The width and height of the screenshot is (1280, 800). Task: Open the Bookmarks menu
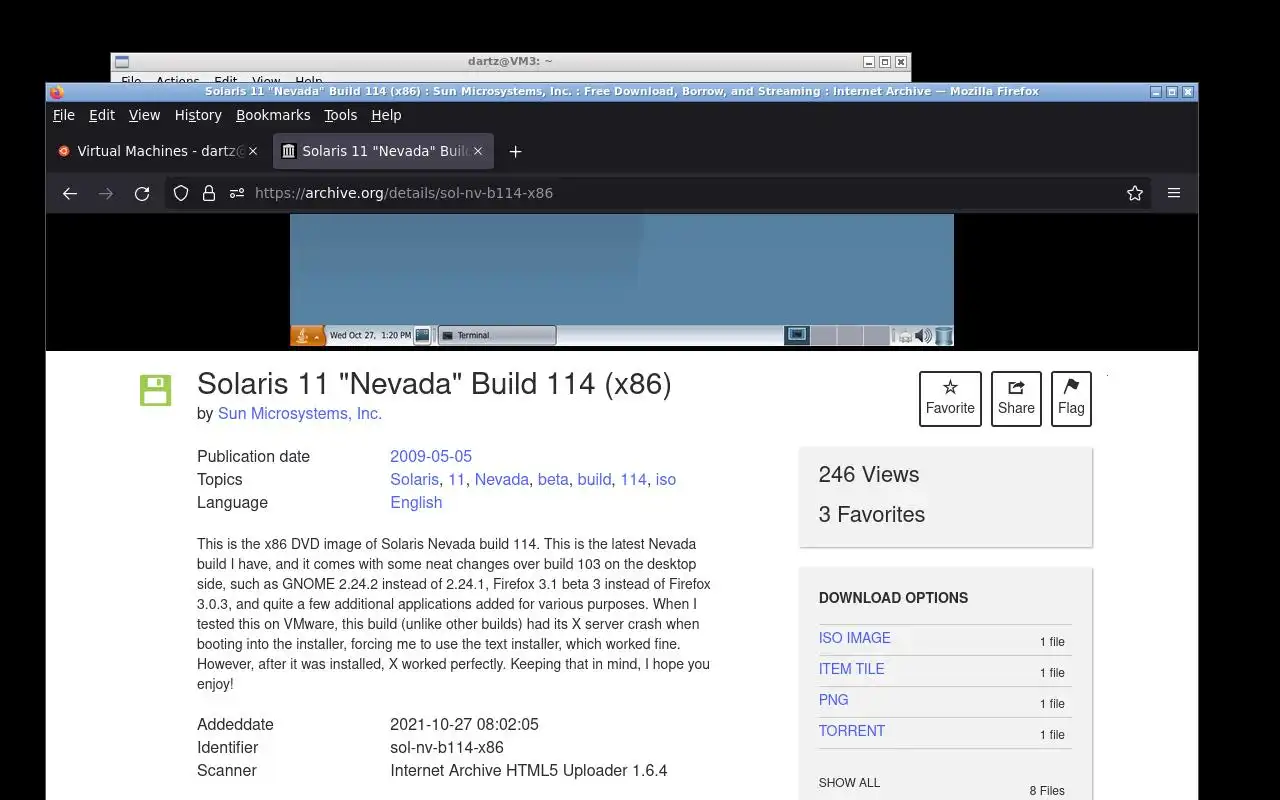click(x=273, y=115)
